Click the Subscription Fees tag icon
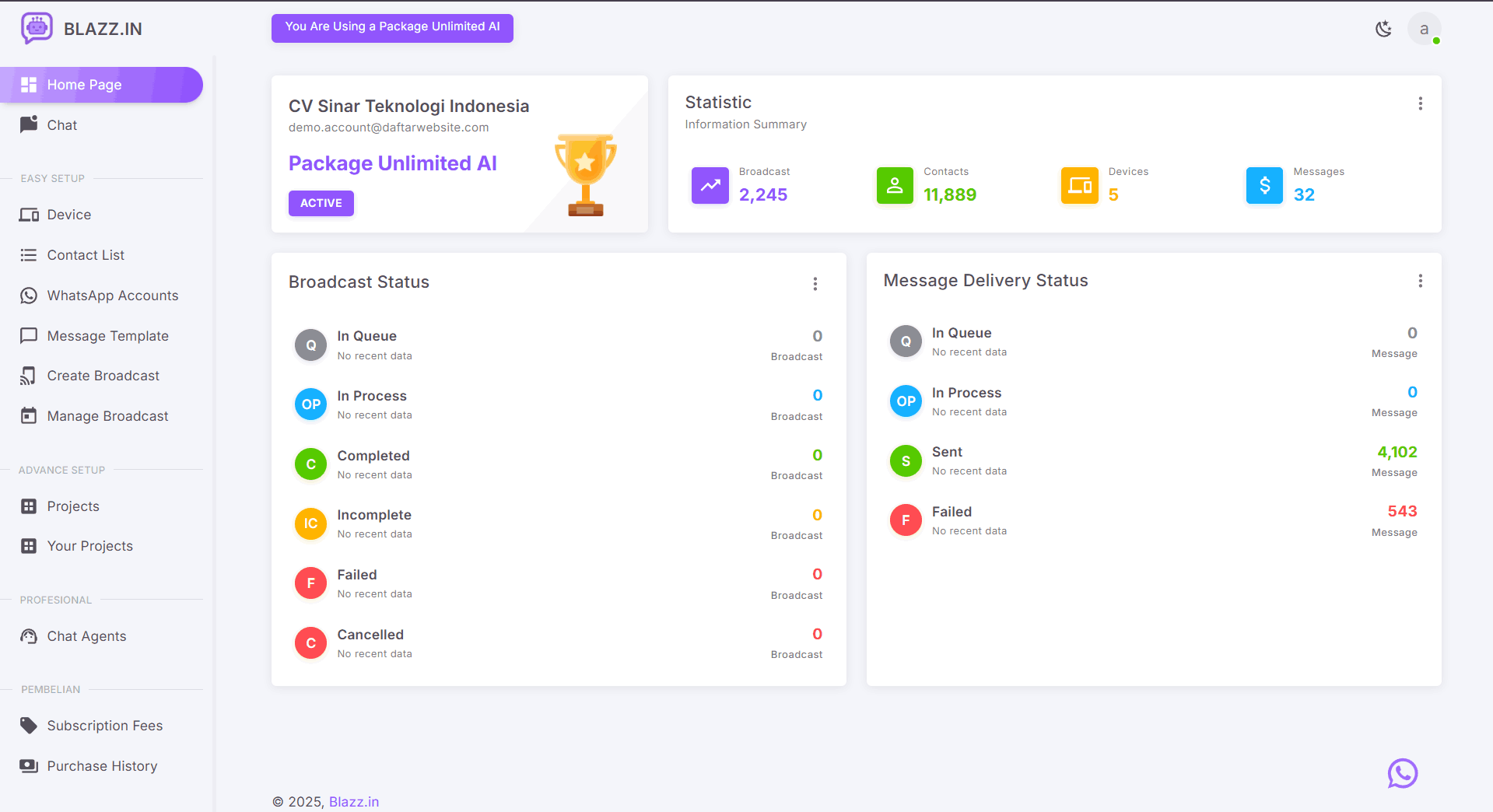 click(x=29, y=726)
